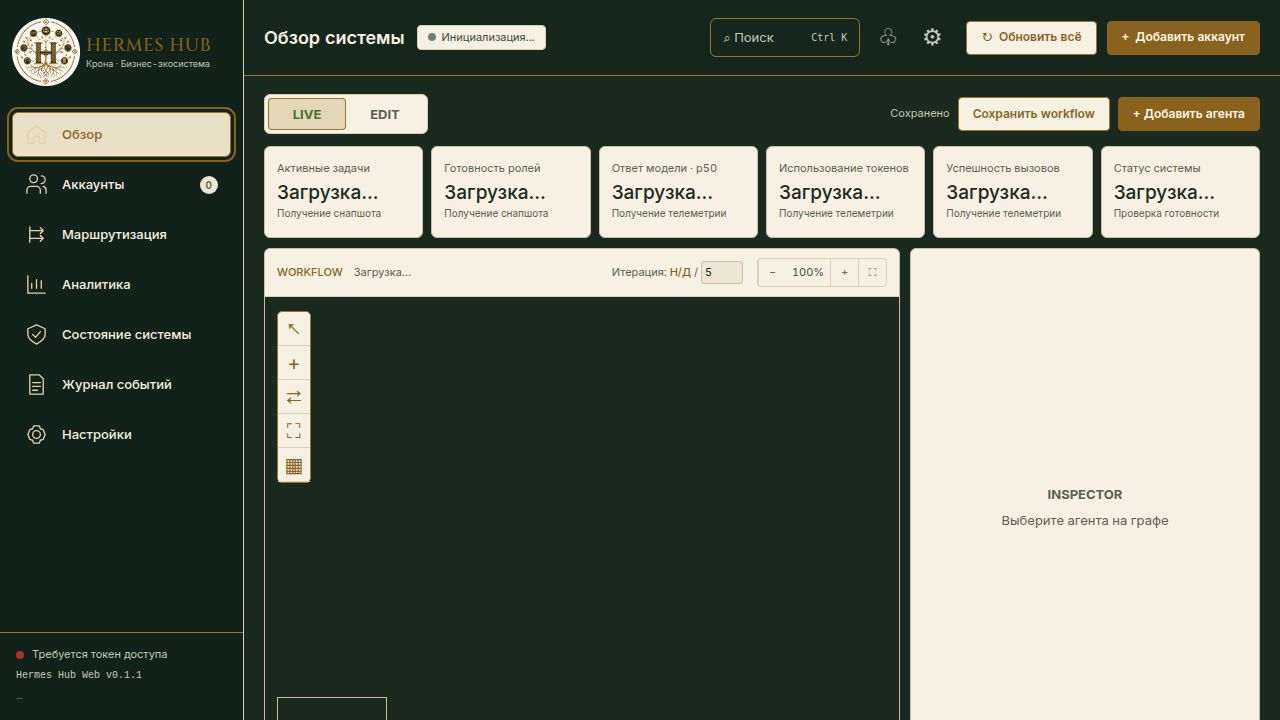This screenshot has height=720, width=1280.
Task: Select the arrow pointer tool on canvas
Action: tap(294, 329)
